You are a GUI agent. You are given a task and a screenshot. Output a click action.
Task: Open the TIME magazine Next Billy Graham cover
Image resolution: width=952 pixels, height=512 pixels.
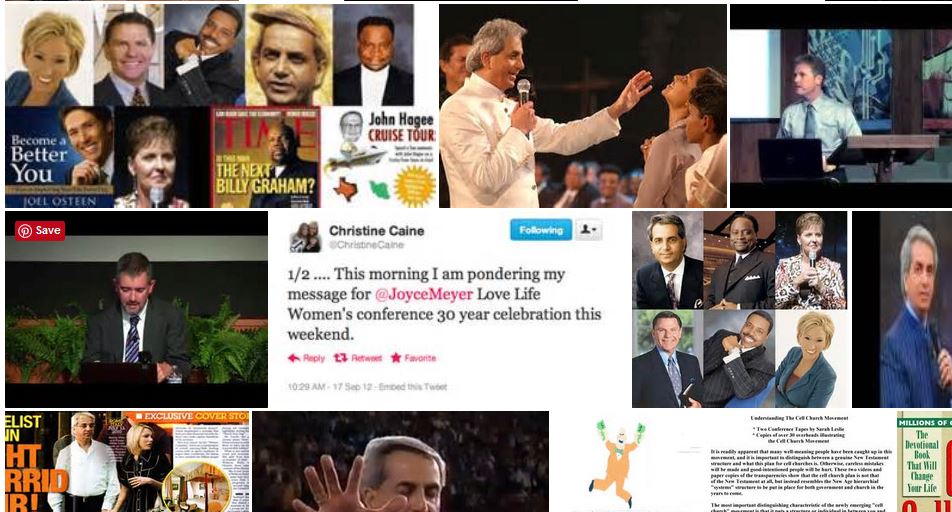click(x=266, y=157)
